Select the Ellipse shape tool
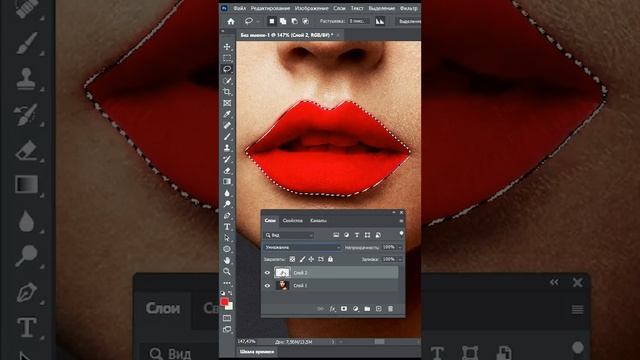The width and height of the screenshot is (640, 360). [227, 249]
